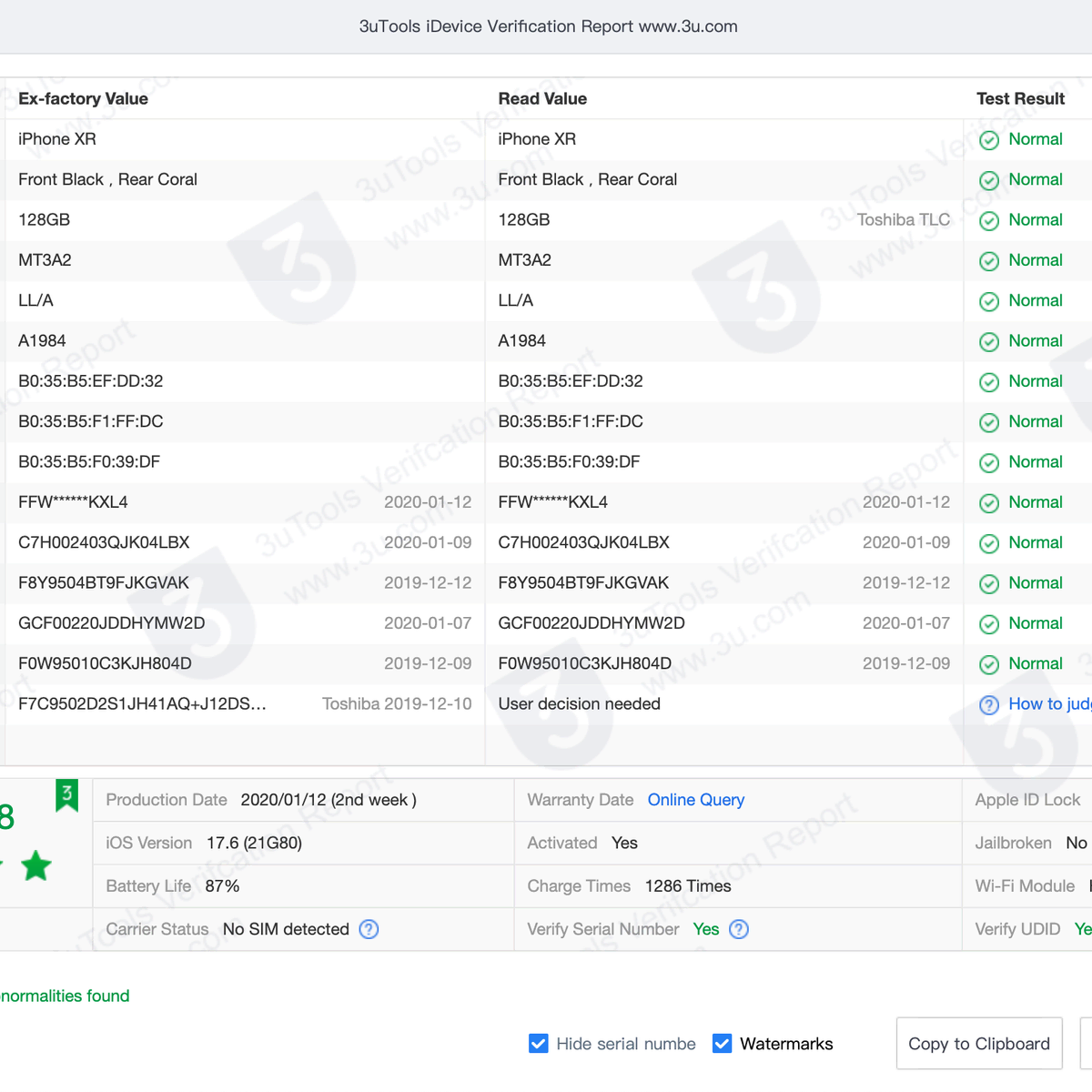
Task: Click the green star rating icon
Action: 36,865
